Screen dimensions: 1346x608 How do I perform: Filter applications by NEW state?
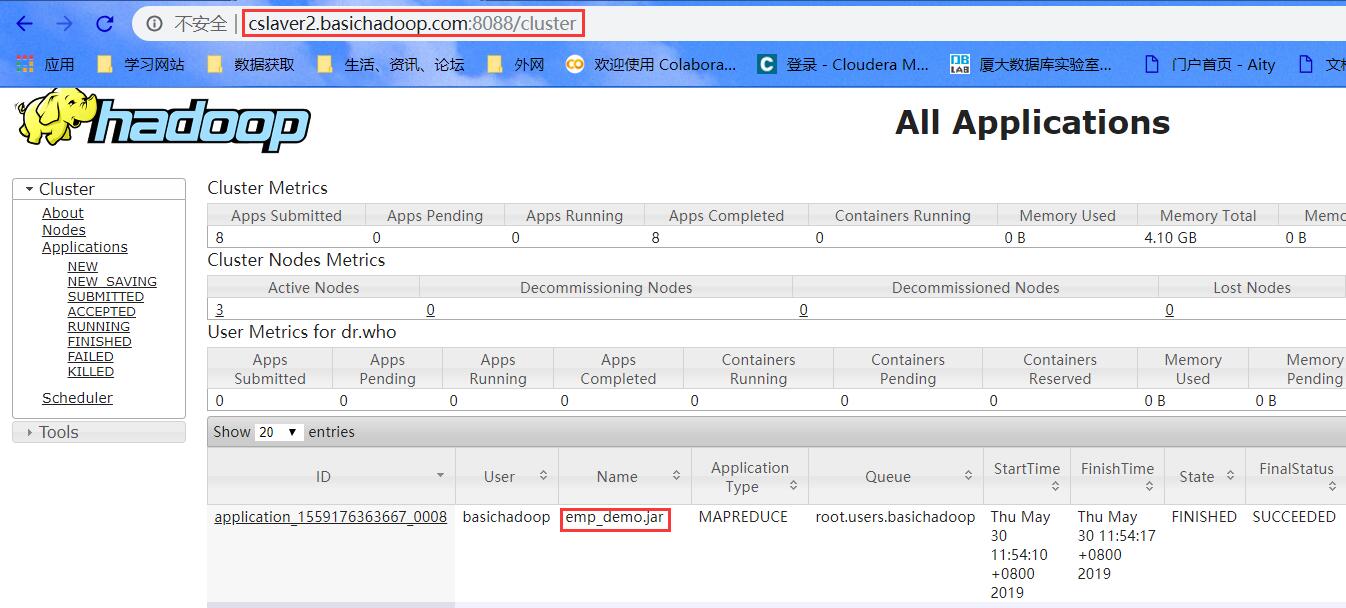point(83,267)
